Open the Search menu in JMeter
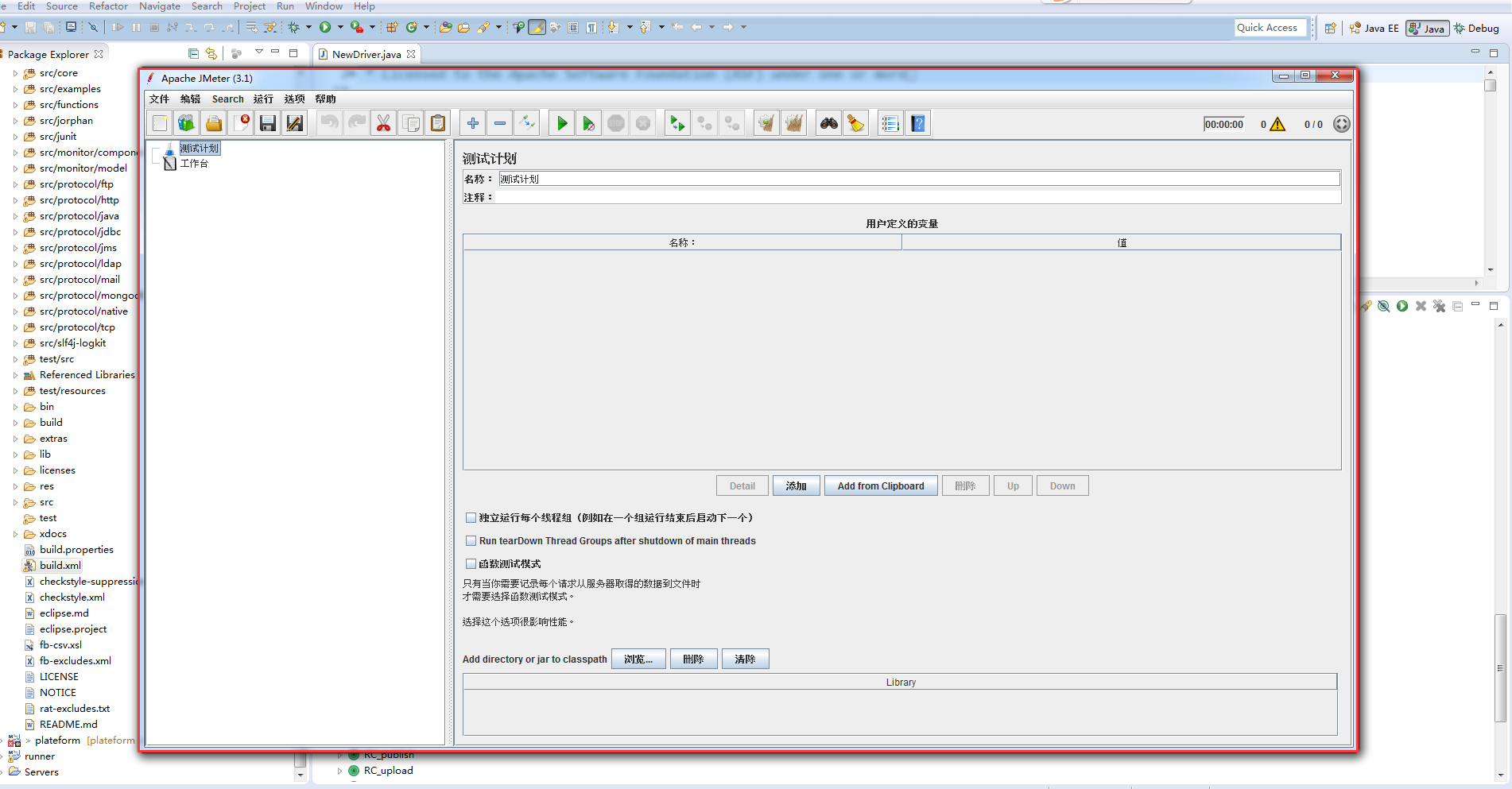The width and height of the screenshot is (1512, 789). coord(227,99)
